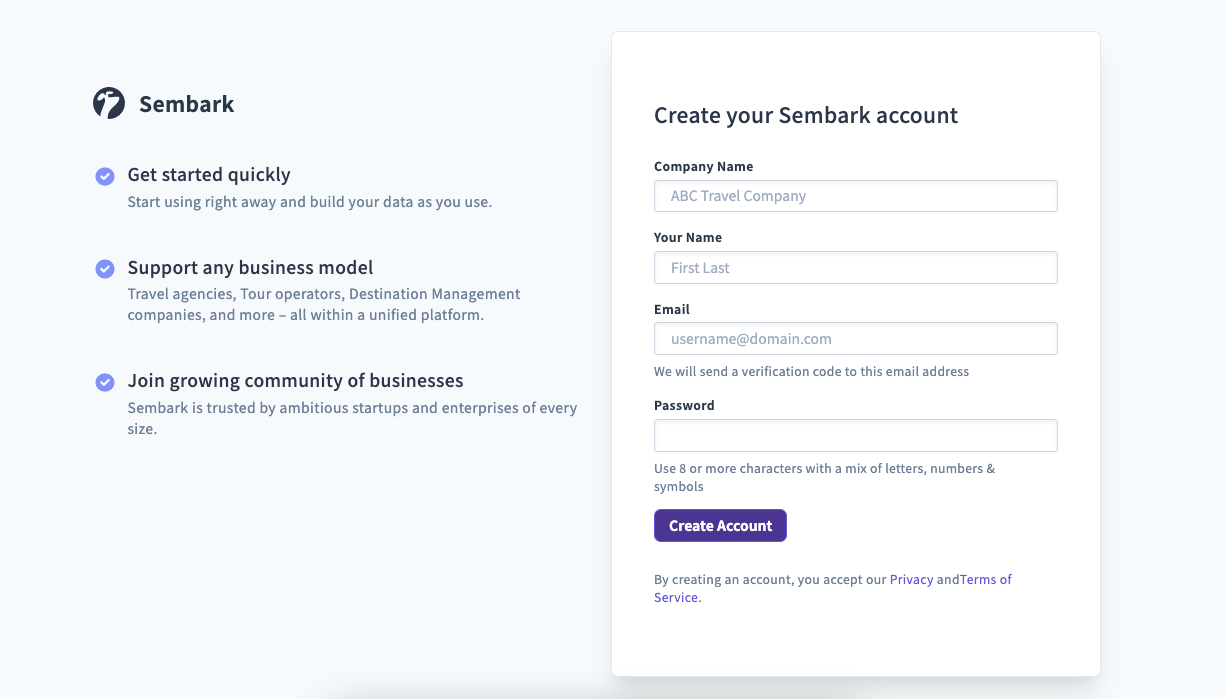Click the Company Name input field

tap(855, 196)
